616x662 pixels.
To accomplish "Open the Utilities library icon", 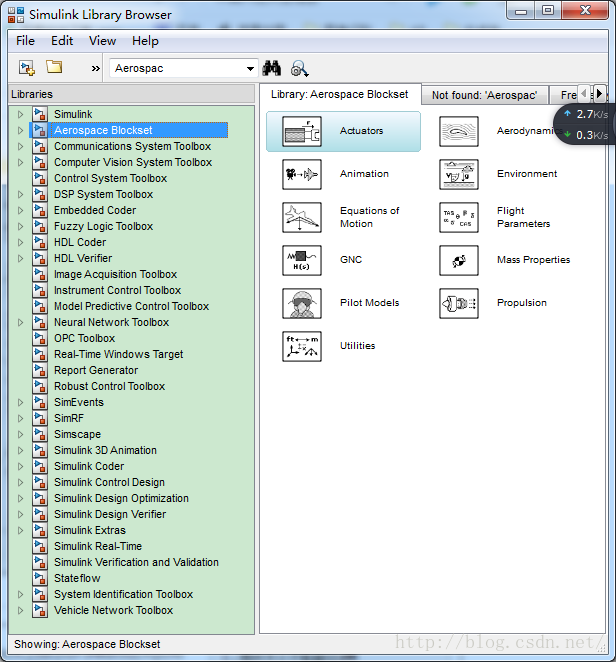I will tap(301, 347).
